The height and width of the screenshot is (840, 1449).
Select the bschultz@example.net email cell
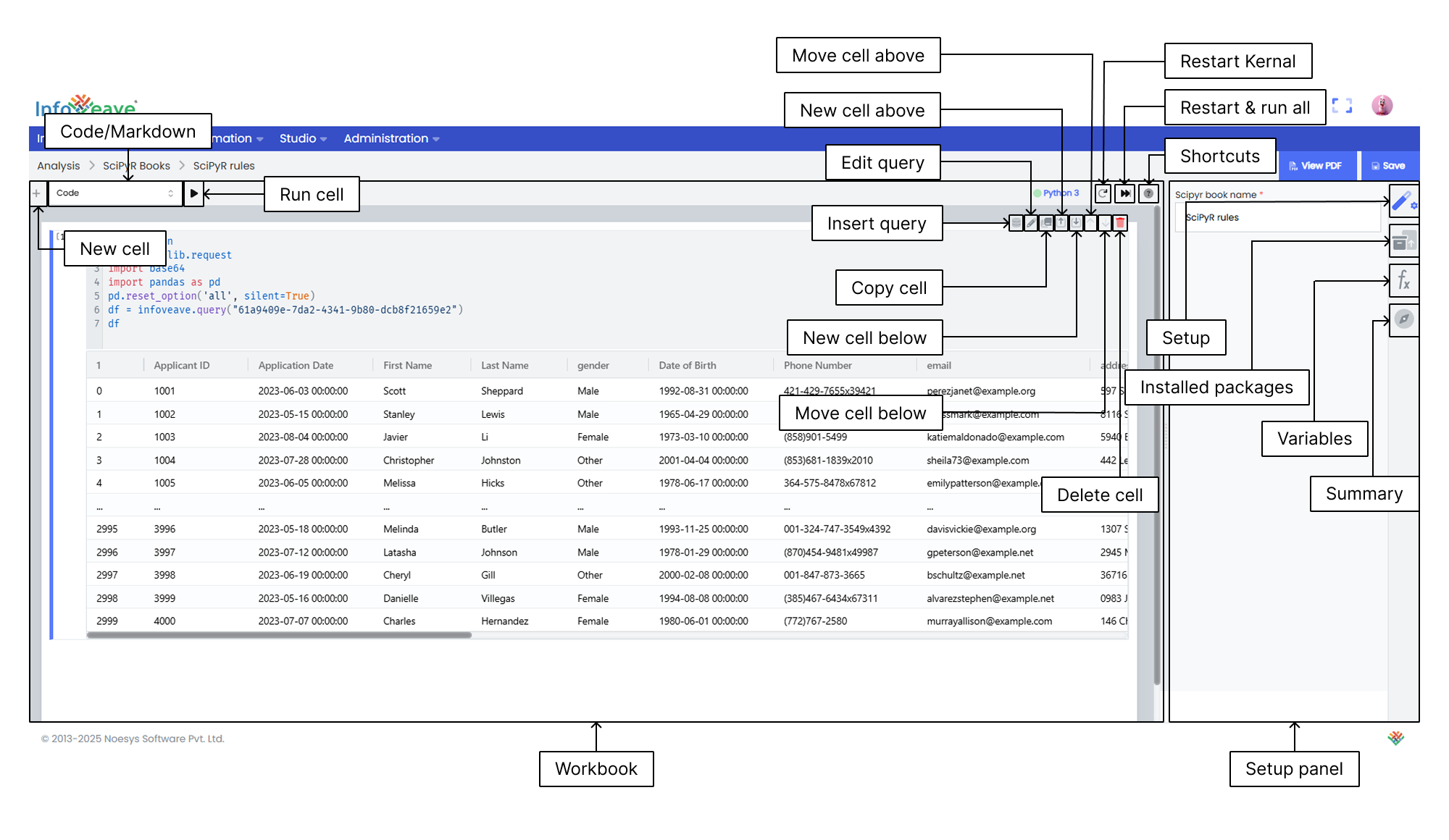pyautogui.click(x=976, y=575)
